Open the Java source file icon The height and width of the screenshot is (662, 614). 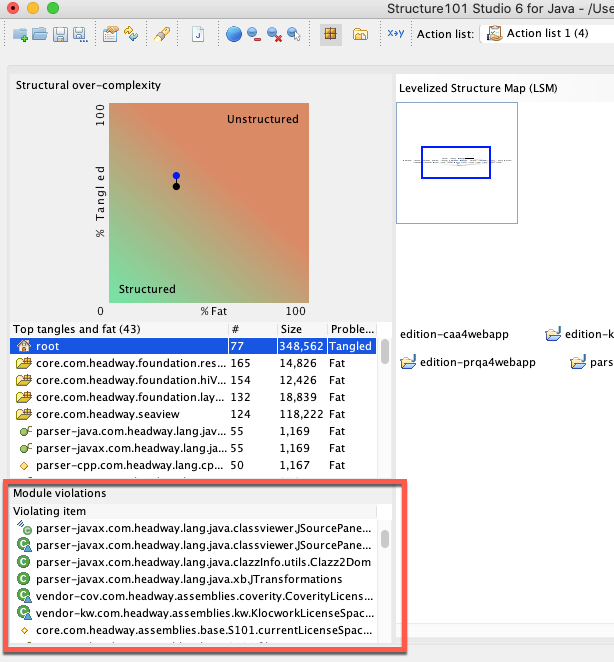click(x=198, y=34)
